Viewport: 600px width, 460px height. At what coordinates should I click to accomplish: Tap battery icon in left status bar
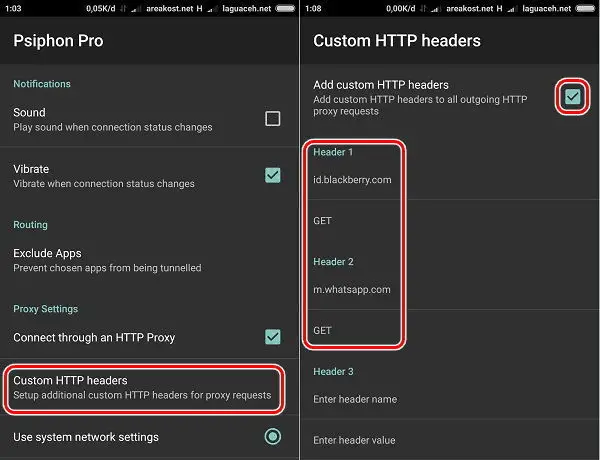[x=285, y=8]
